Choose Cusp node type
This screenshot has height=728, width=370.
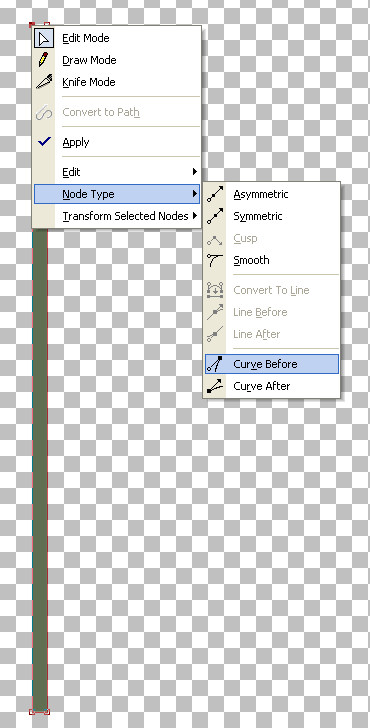point(272,238)
